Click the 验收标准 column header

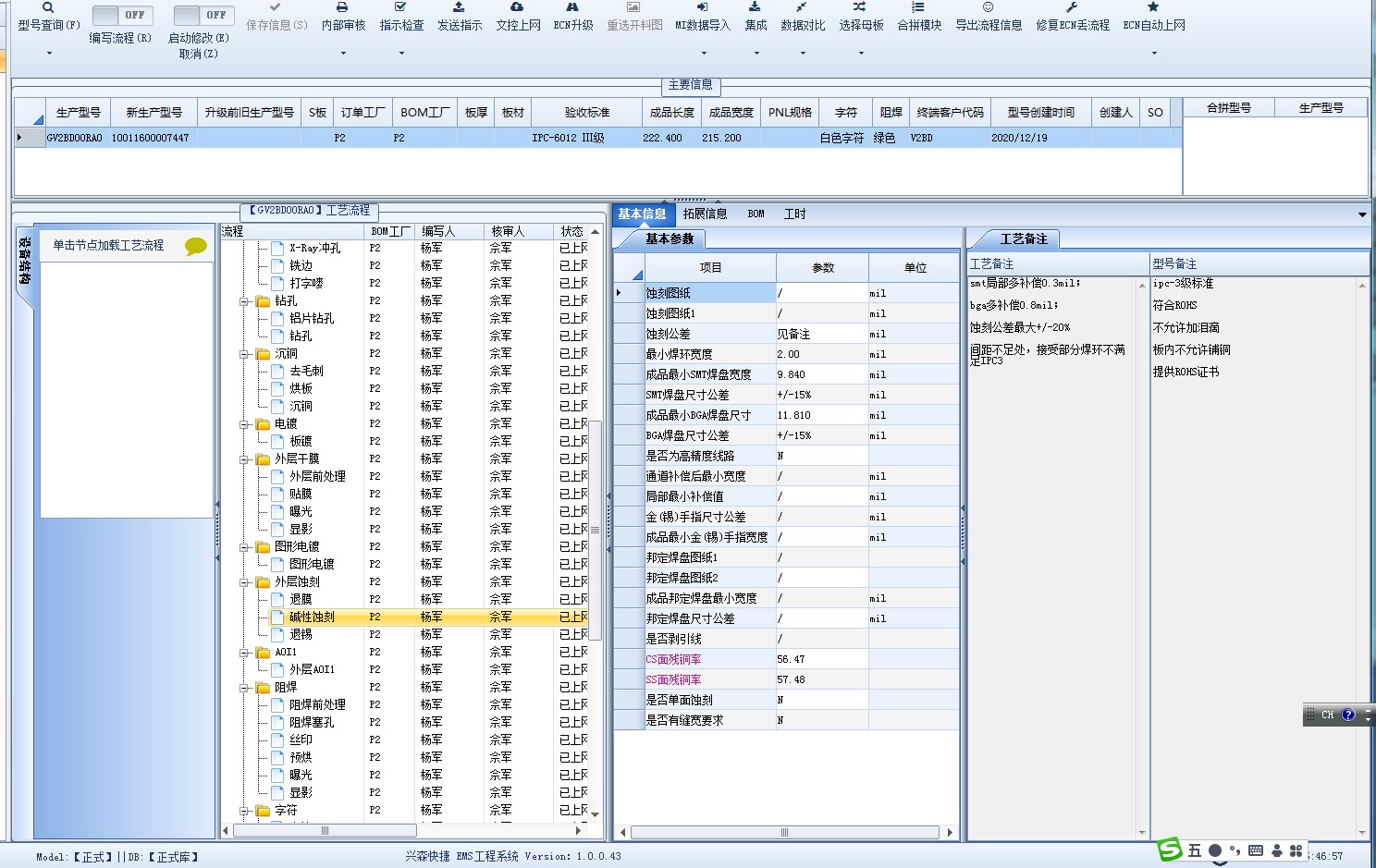click(x=587, y=113)
